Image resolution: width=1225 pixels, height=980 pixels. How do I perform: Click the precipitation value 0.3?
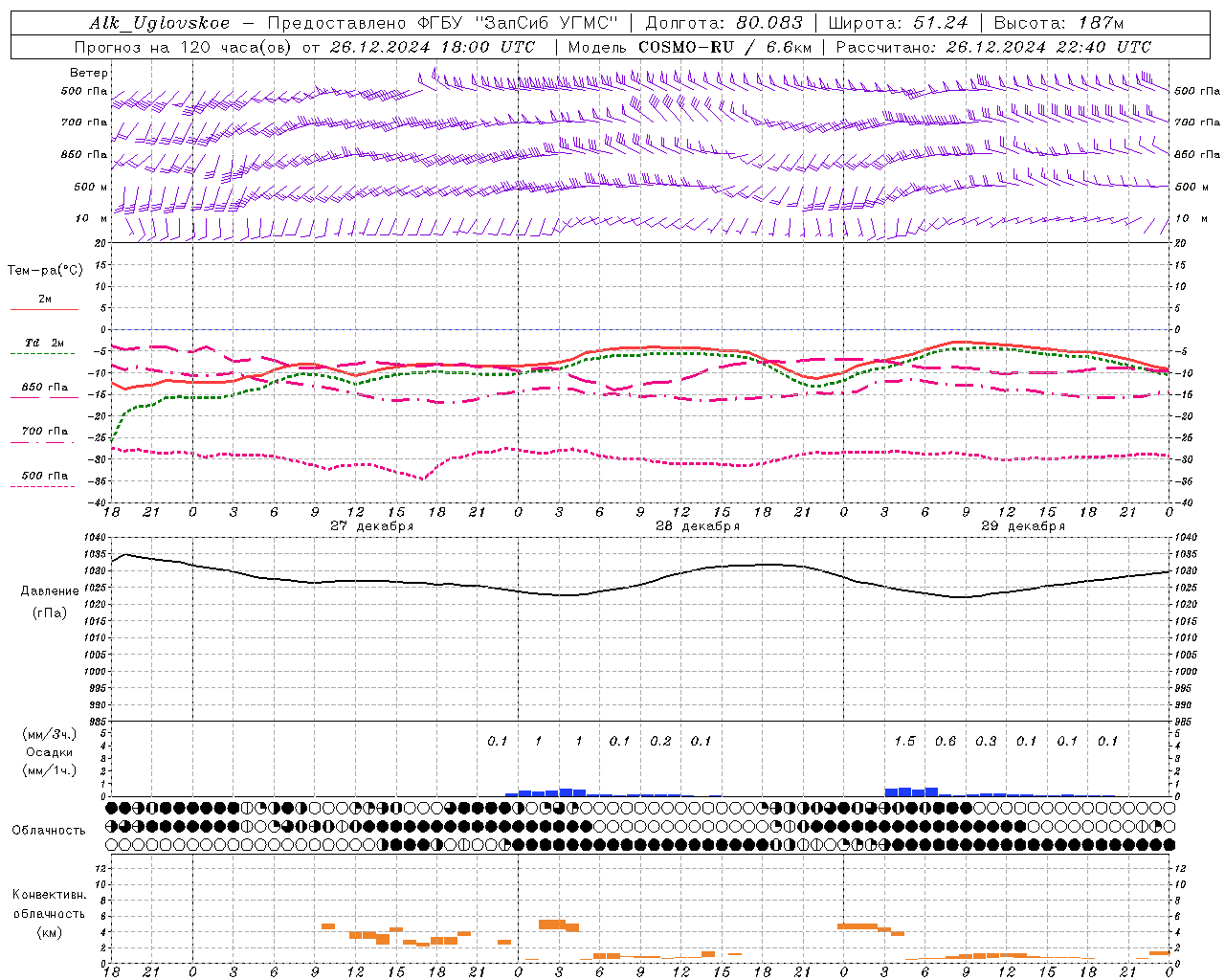point(986,742)
